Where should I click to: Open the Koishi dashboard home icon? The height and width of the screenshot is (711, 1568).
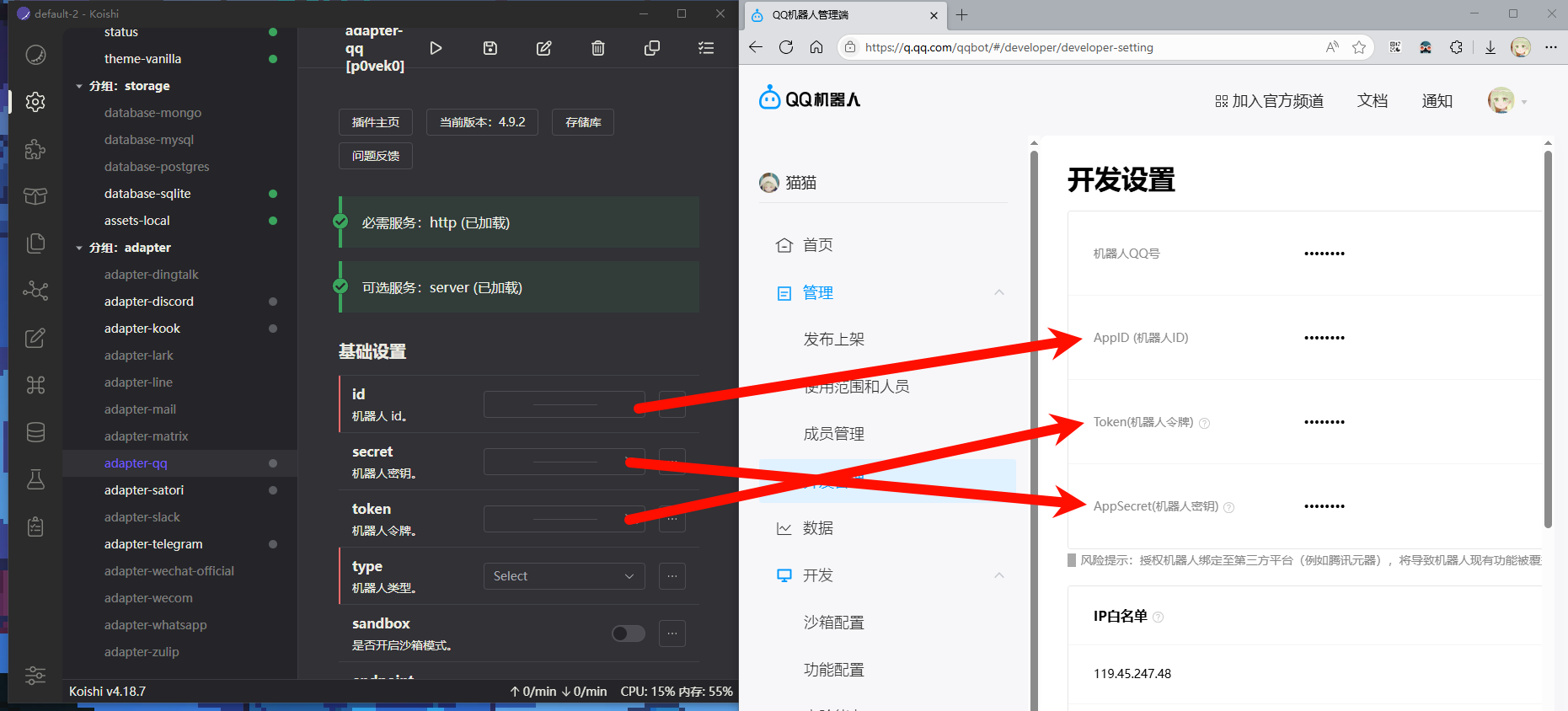coord(35,55)
